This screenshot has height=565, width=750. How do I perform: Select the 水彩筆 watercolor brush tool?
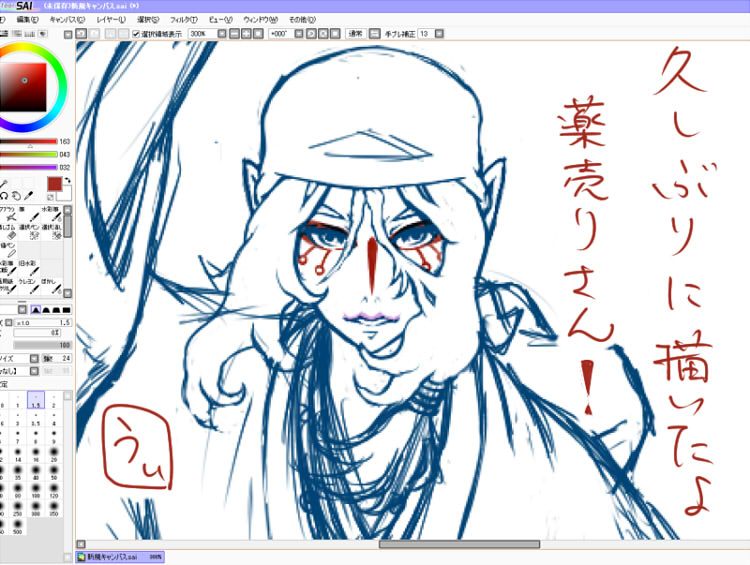pos(52,214)
